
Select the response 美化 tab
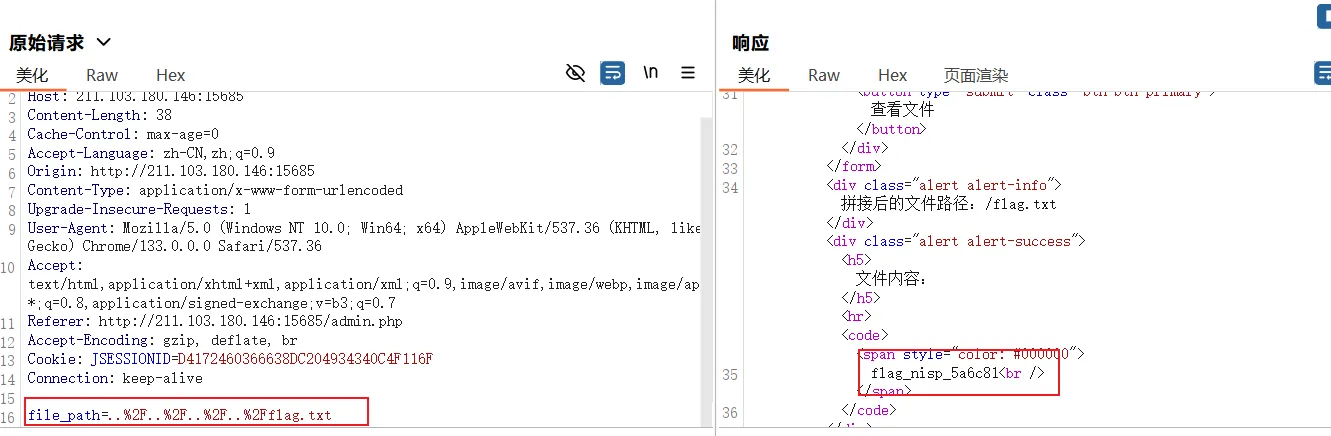click(753, 75)
